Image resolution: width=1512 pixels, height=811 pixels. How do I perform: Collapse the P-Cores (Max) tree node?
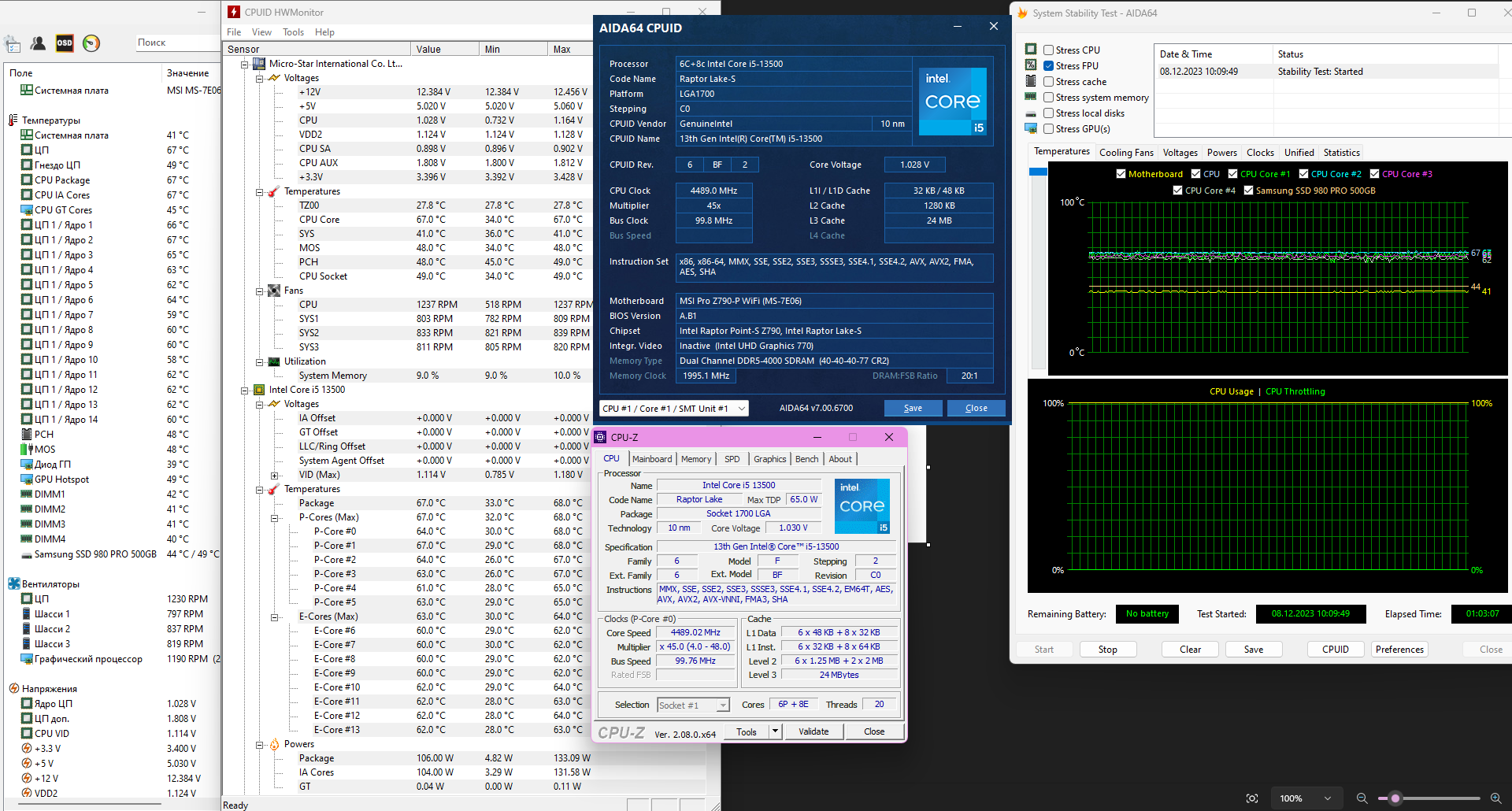pyautogui.click(x=275, y=518)
